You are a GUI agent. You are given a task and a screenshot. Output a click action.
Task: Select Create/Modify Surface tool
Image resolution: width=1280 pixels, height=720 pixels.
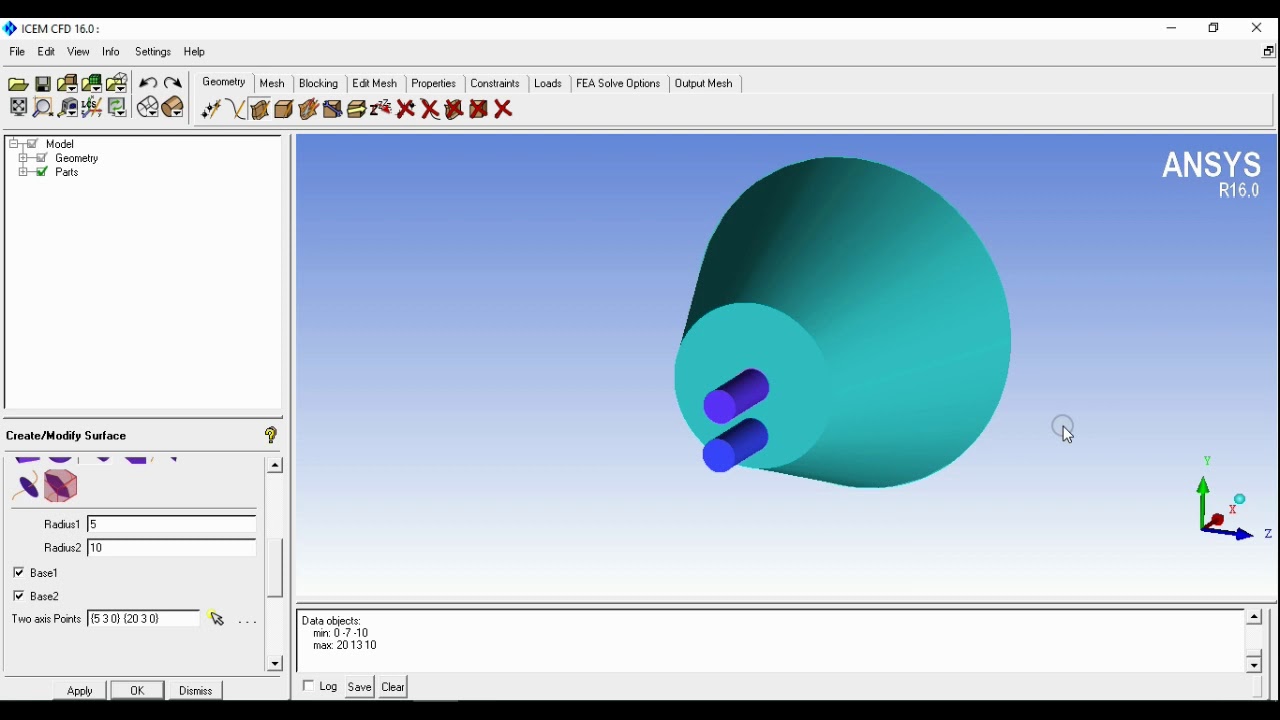click(x=260, y=109)
